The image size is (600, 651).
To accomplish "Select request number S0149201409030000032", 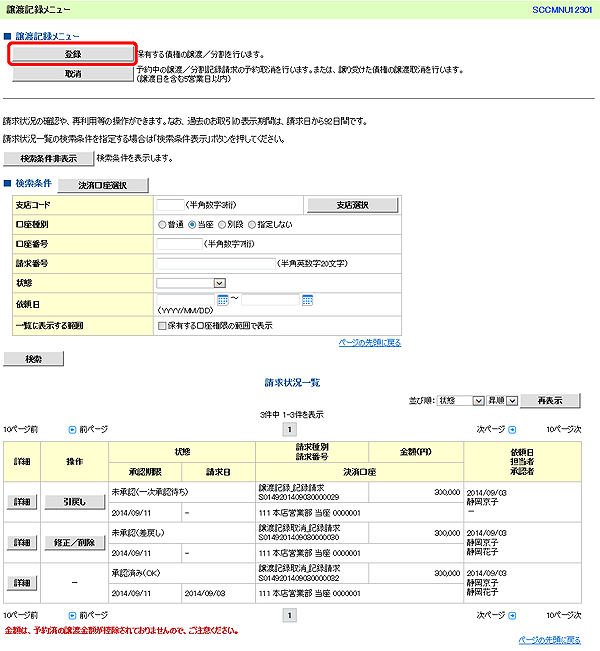I will 299,578.
